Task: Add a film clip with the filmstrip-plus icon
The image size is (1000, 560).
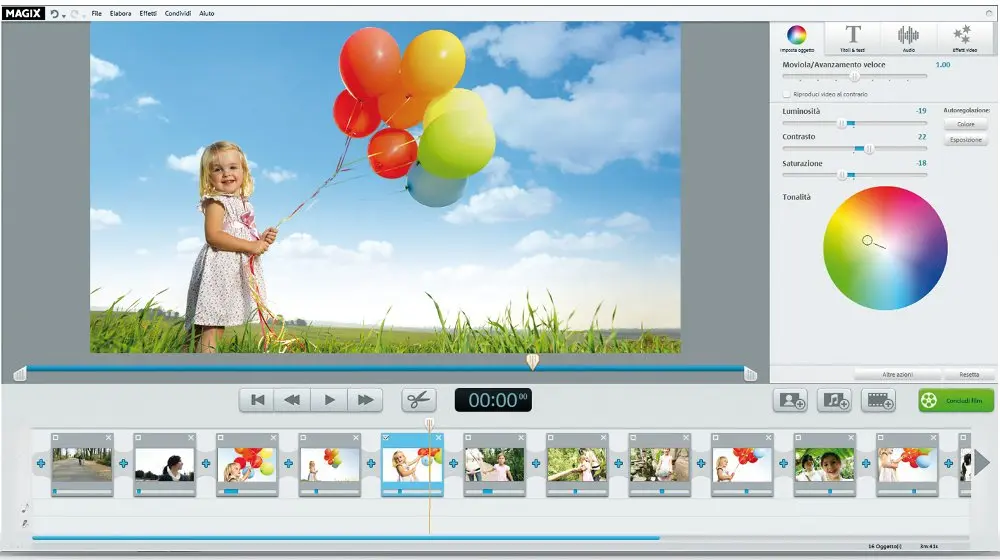Action: tap(878, 401)
